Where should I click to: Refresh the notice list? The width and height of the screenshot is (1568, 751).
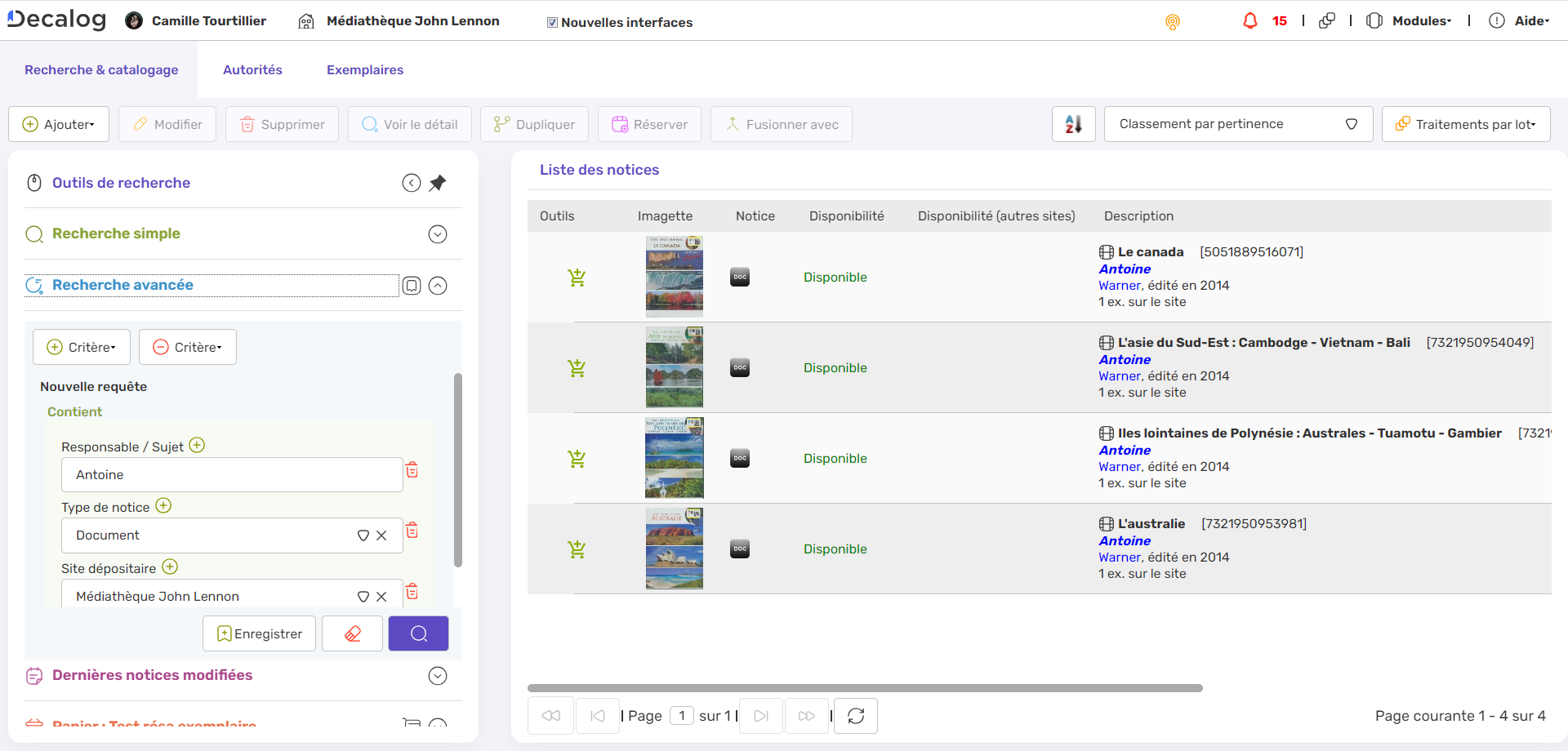pos(855,716)
